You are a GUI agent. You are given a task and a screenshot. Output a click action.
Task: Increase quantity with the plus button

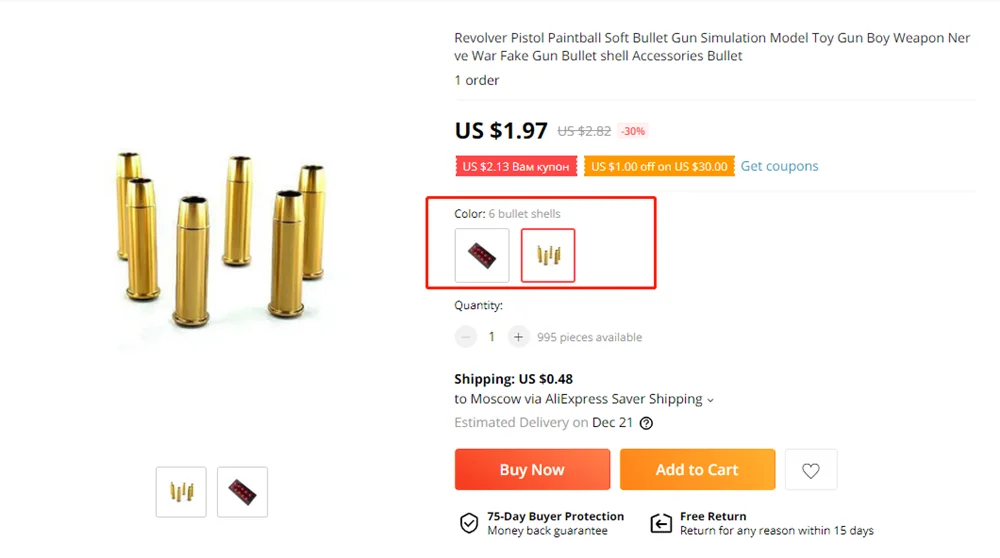pos(518,337)
